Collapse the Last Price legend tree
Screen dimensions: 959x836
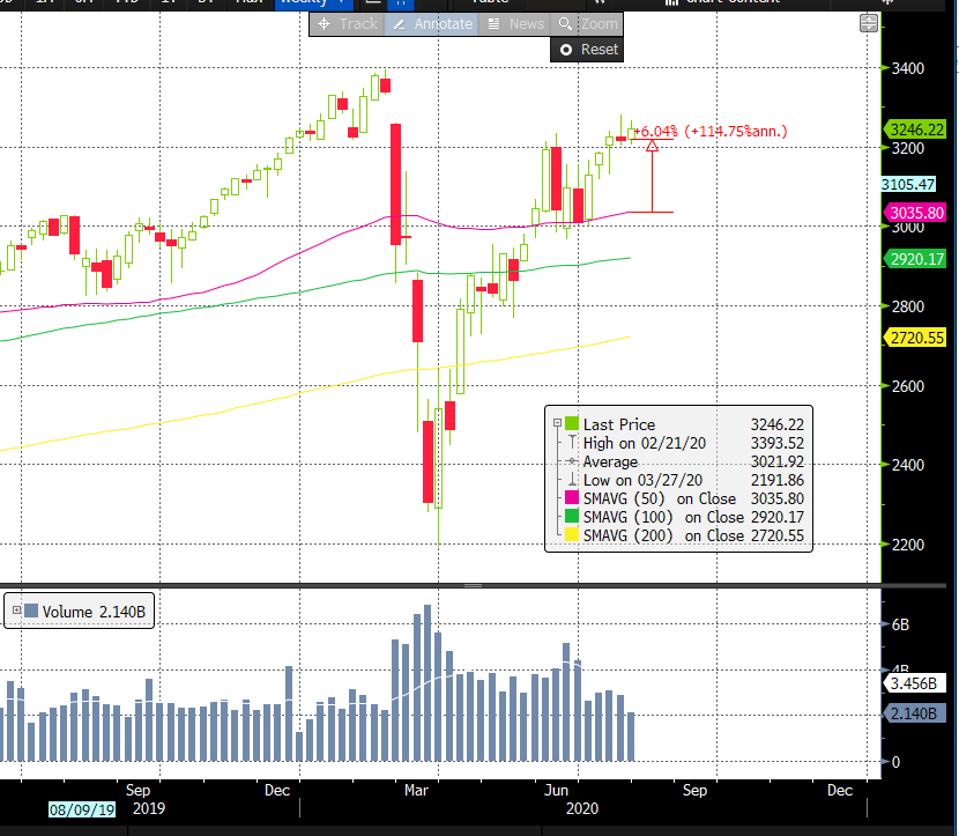(557, 423)
